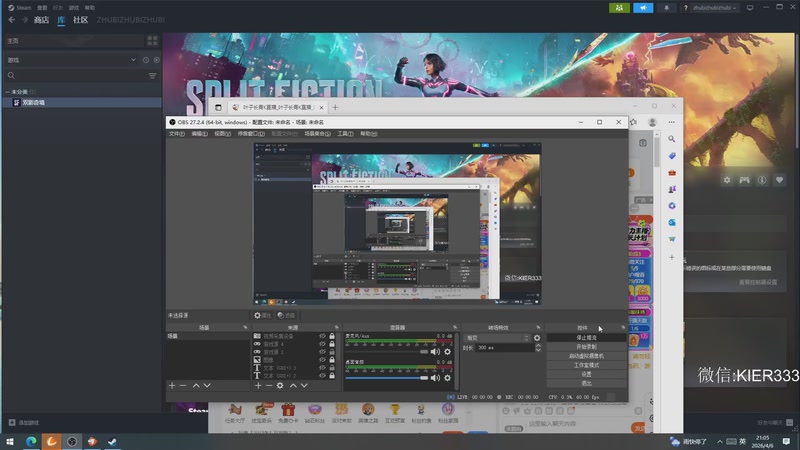Move scene up in OBS Scenes panel
The image size is (800, 450).
click(196, 386)
